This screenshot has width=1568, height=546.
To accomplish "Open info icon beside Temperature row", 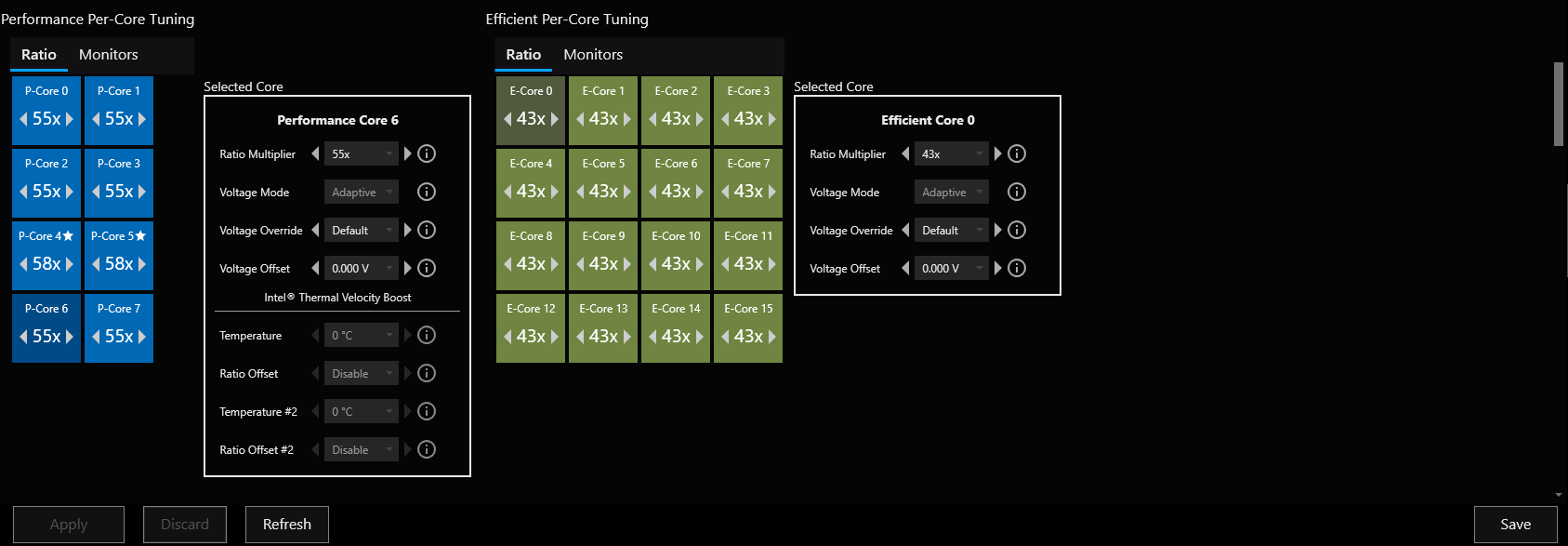I will click(427, 335).
